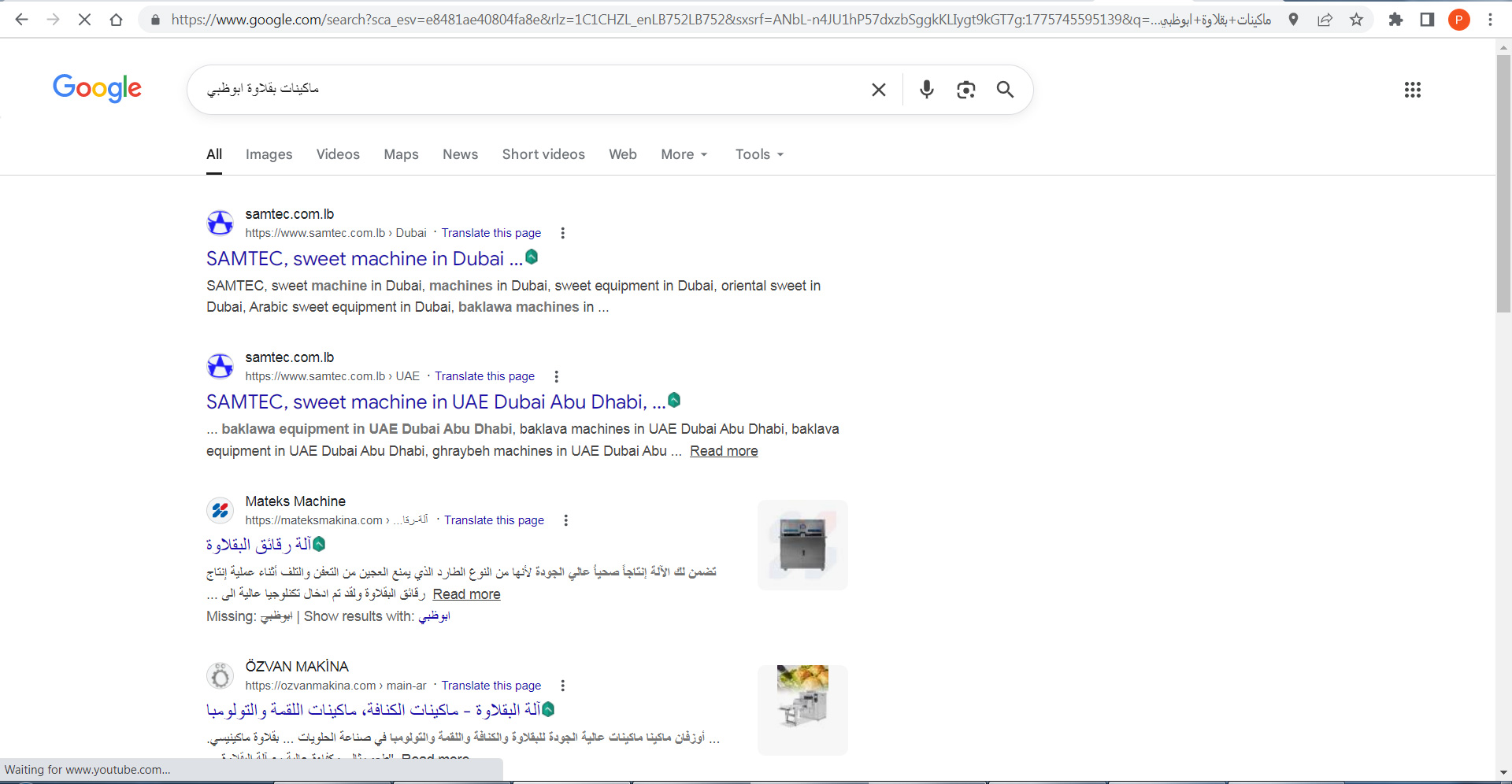Click the share page icon in address bar
The height and width of the screenshot is (784, 1512).
click(x=1325, y=20)
